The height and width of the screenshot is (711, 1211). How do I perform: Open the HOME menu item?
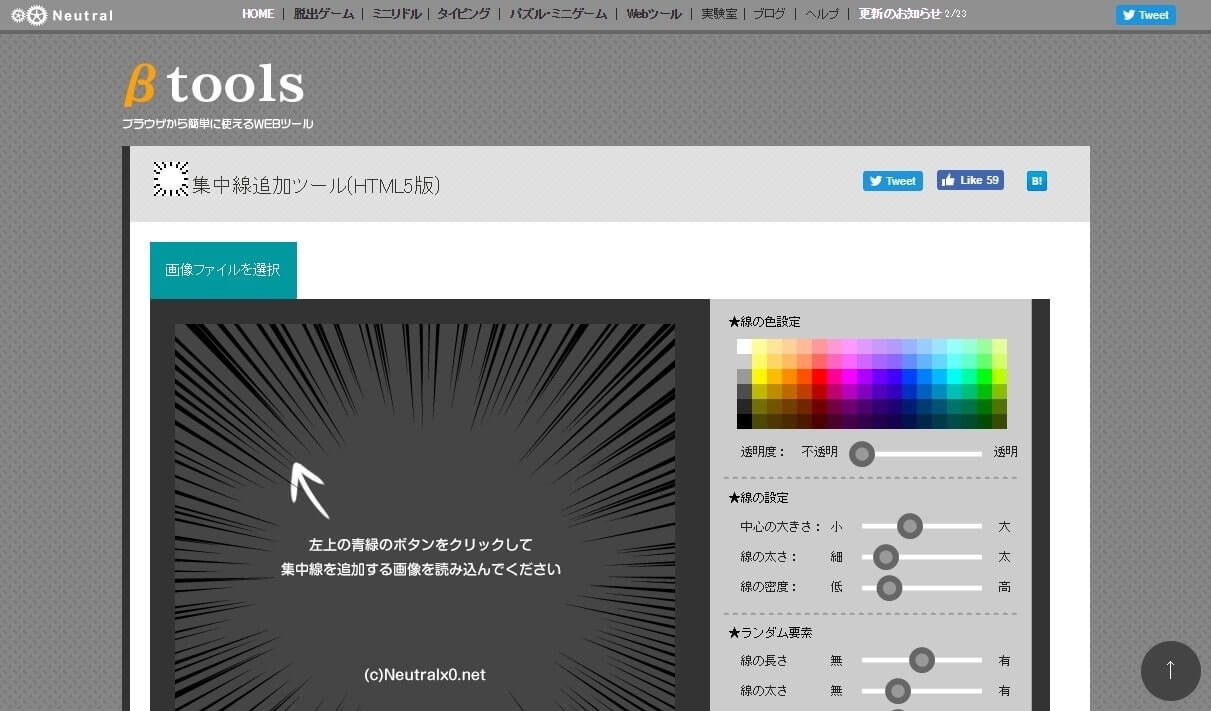258,14
